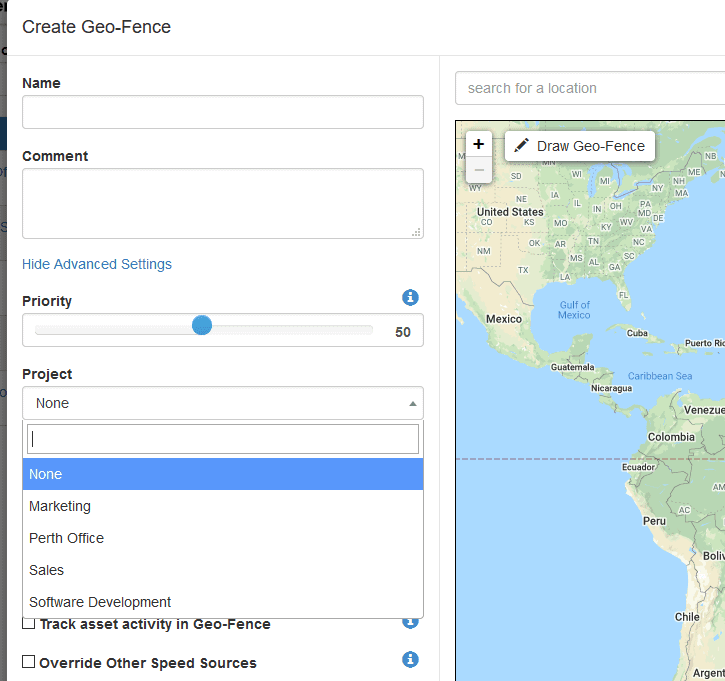This screenshot has width=725, height=681.
Task: Click the Priority slider handle
Action: 202,325
